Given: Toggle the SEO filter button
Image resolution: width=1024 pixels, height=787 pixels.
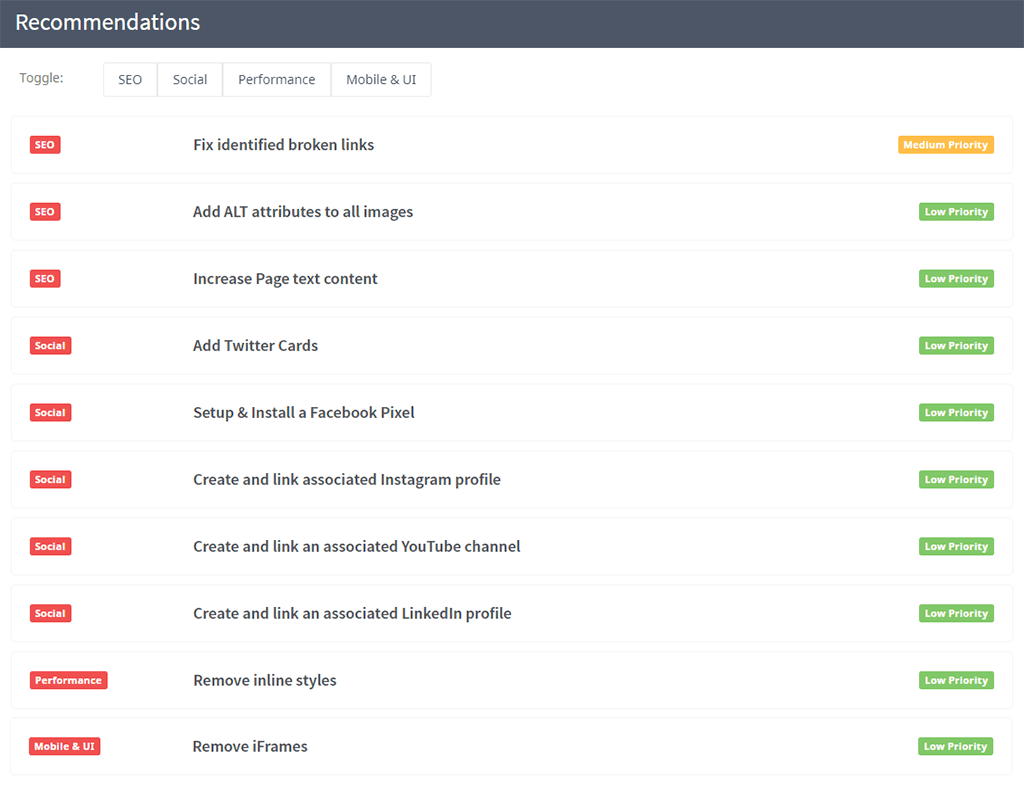Looking at the screenshot, I should [130, 80].
